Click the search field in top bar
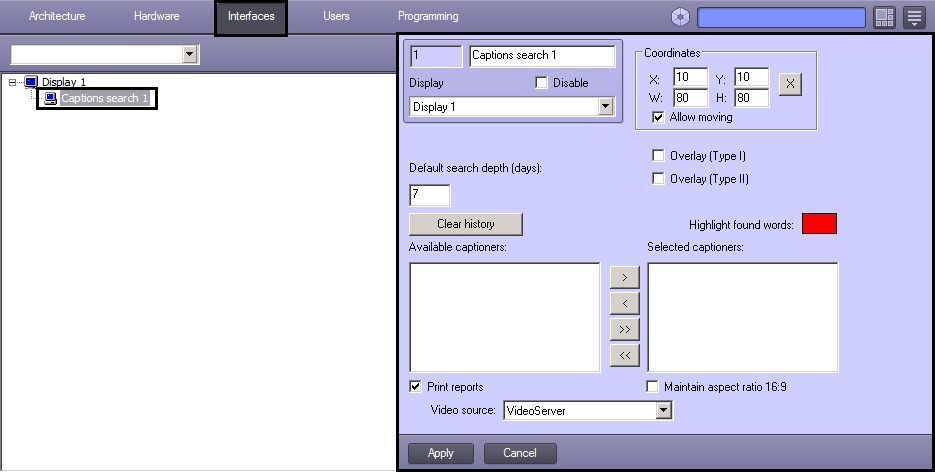The image size is (935, 472). point(781,17)
